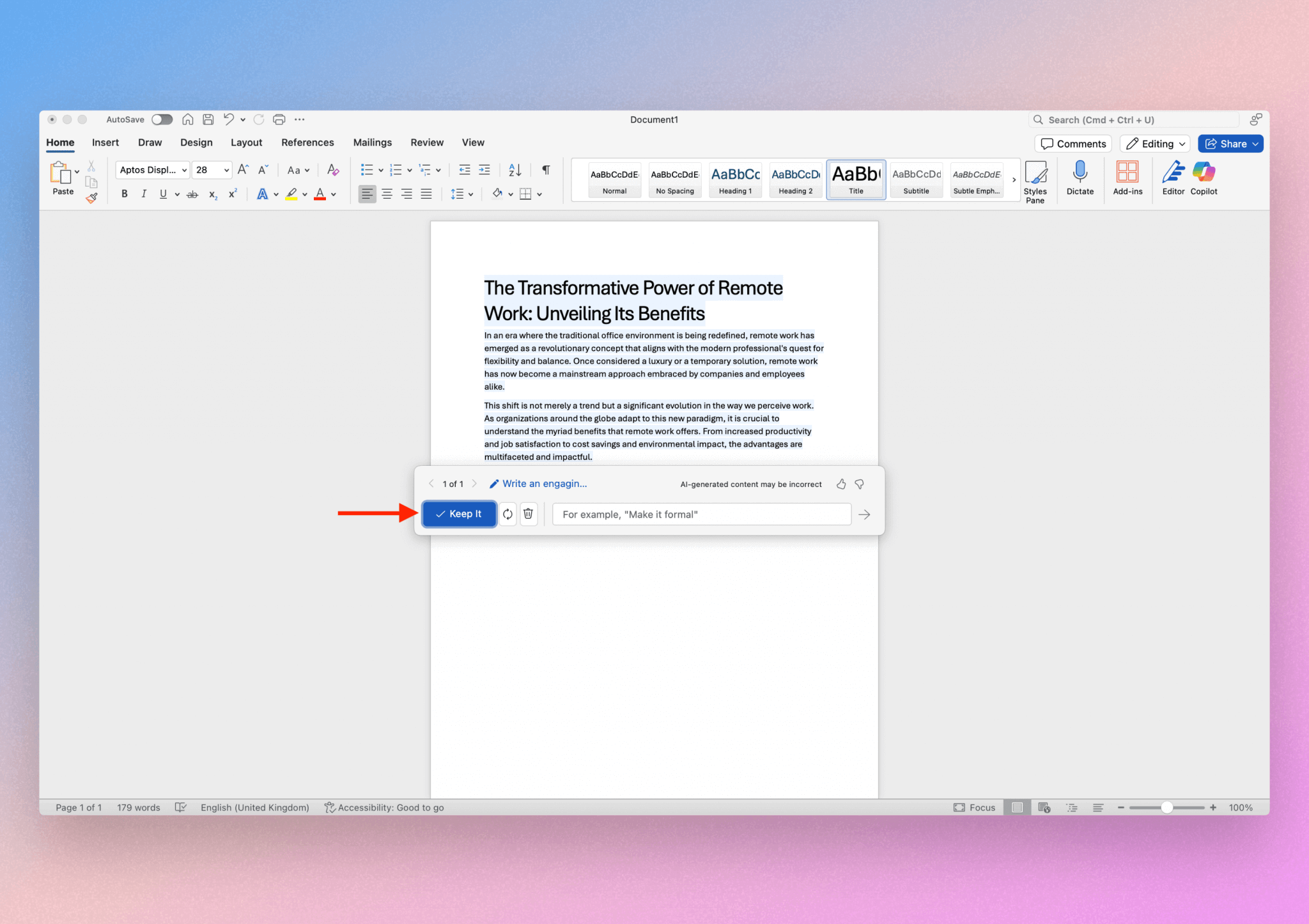Open the Styles Pane

[x=1036, y=181]
